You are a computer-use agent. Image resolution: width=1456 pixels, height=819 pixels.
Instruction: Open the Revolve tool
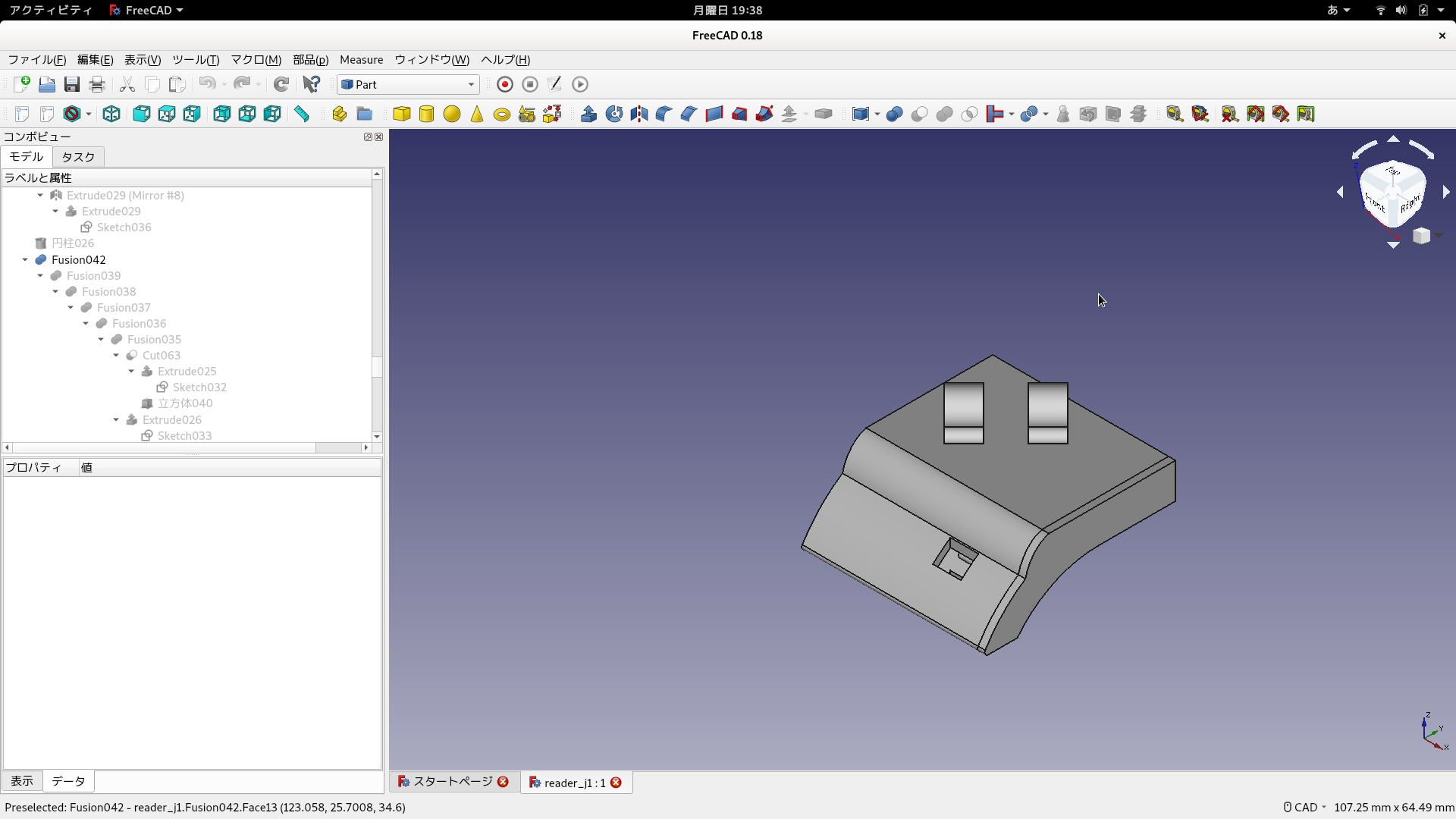[x=614, y=114]
